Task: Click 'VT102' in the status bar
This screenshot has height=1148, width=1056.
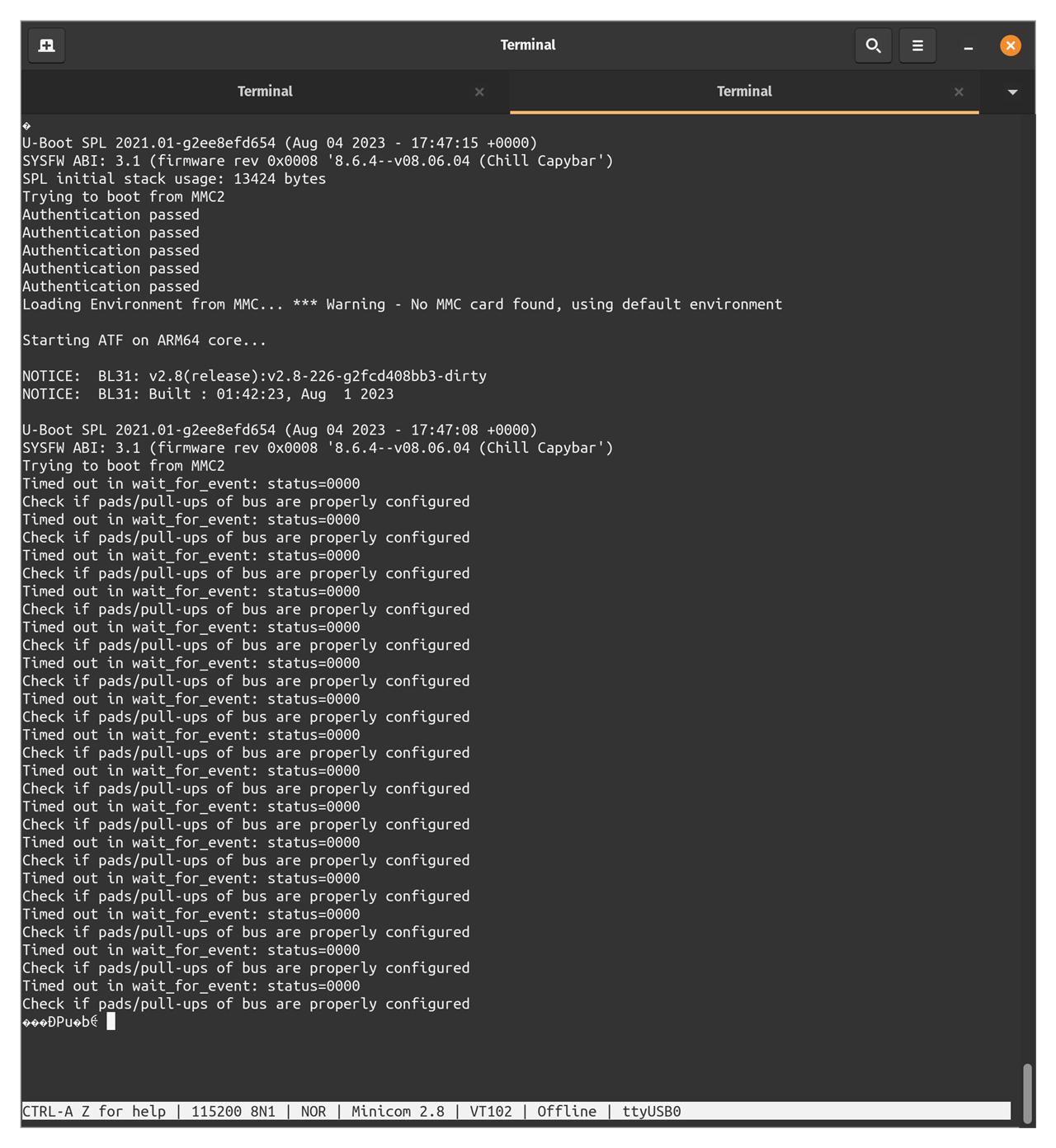Action: pos(491,1111)
